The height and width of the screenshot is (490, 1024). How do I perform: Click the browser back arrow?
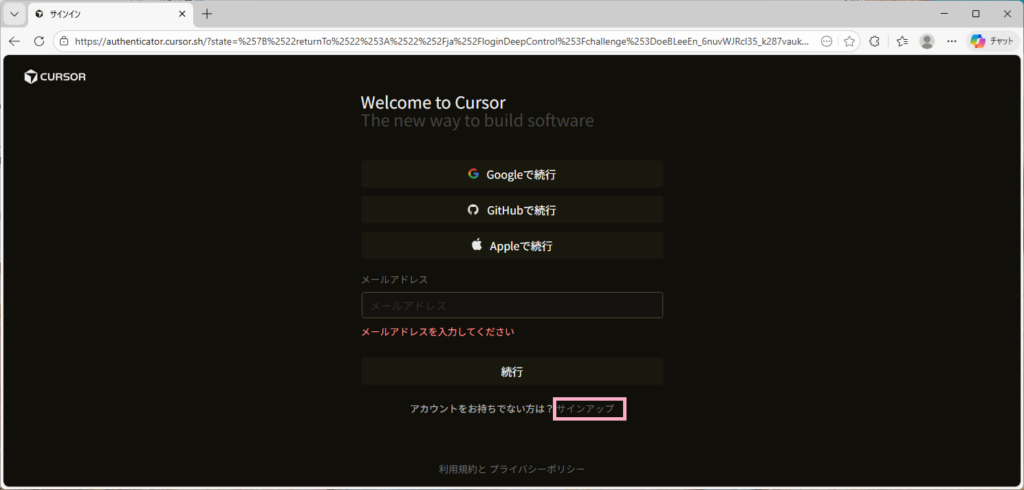click(15, 41)
